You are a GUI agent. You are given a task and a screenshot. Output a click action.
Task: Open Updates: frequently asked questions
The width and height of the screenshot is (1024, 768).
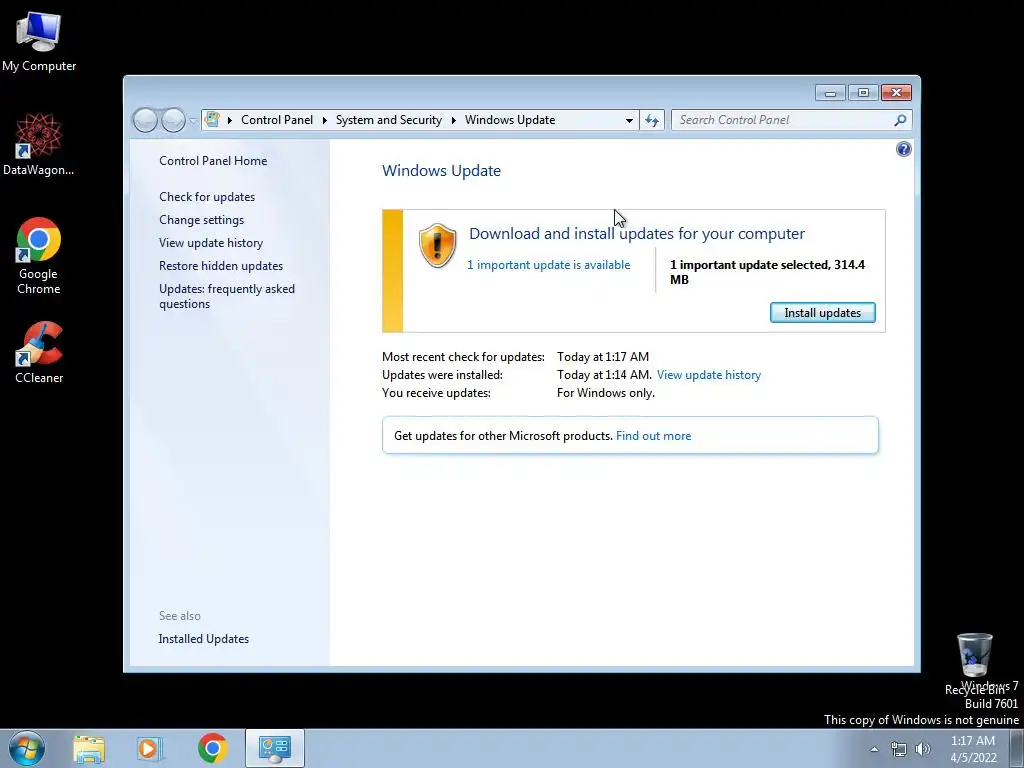click(227, 296)
